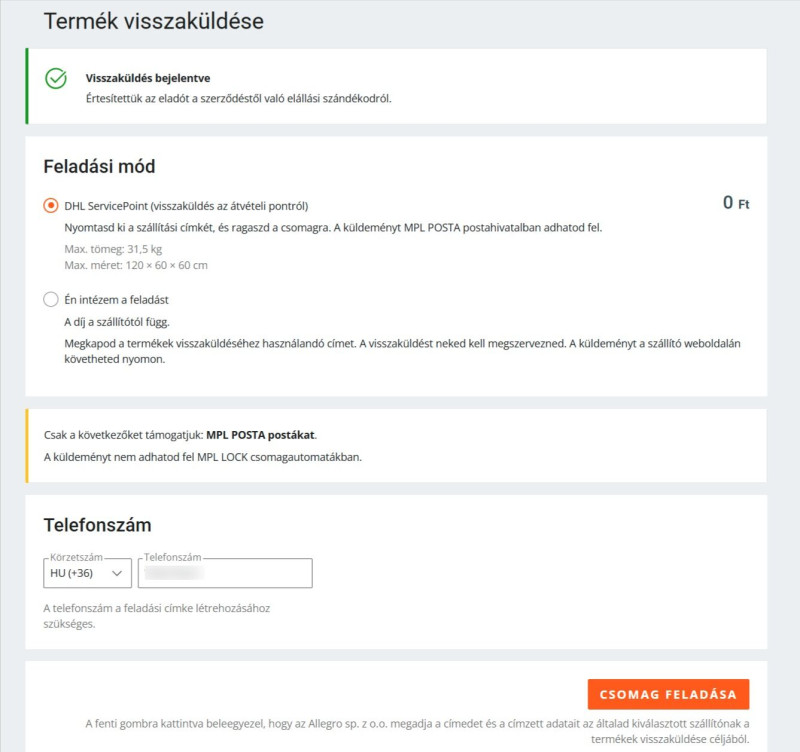Click the "Max. méret: 120 × 60 × 60 cm" line
The width and height of the screenshot is (800, 752).
click(x=136, y=265)
